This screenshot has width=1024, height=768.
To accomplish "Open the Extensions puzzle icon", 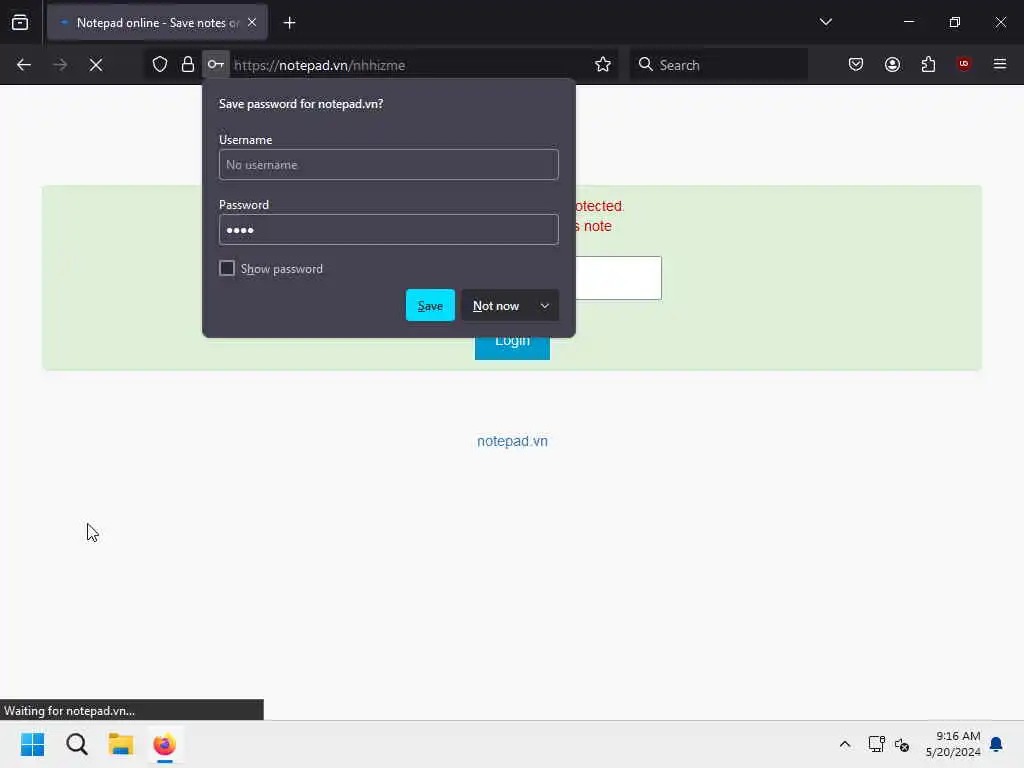I will pyautogui.click(x=928, y=64).
